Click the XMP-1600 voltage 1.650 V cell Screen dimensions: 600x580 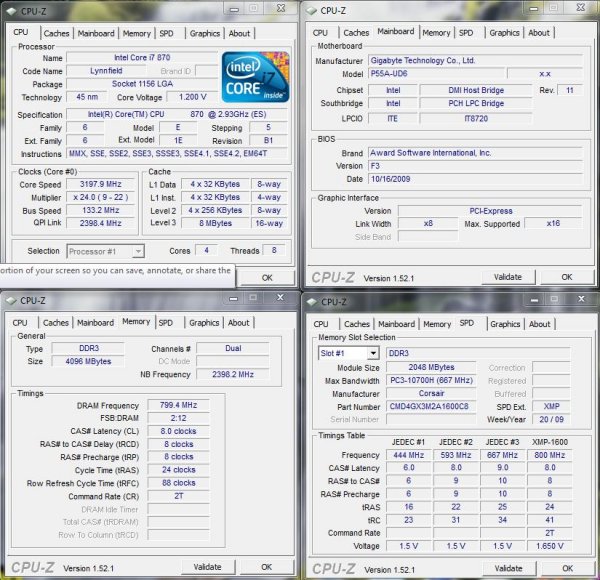pyautogui.click(x=549, y=546)
